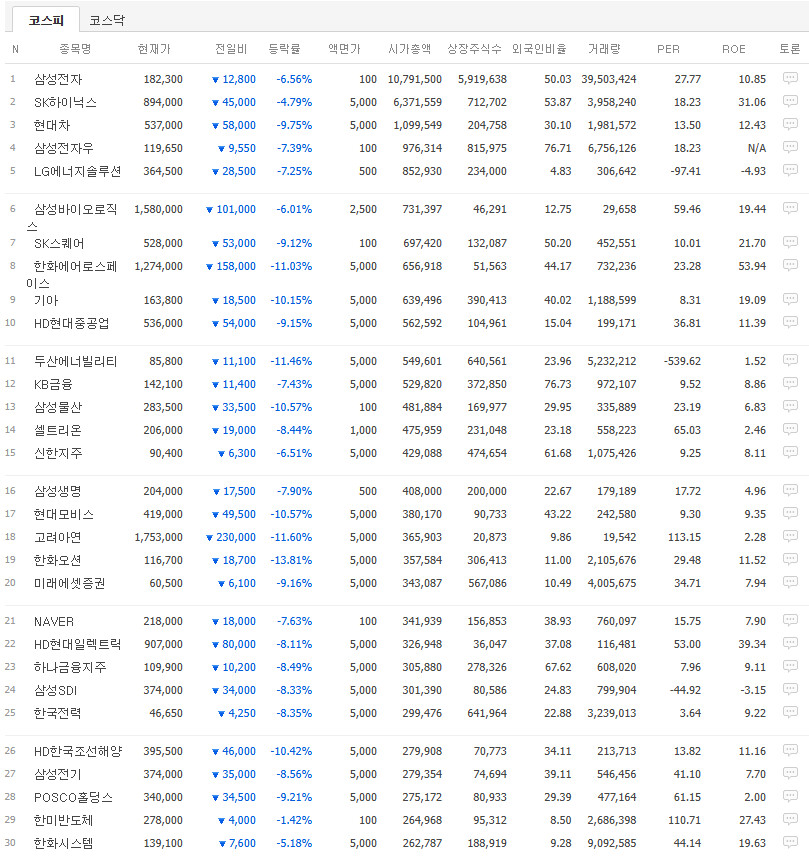809x857 pixels.
Task: Open the 한화에어로스페이스 stock link
Action: [x=72, y=274]
